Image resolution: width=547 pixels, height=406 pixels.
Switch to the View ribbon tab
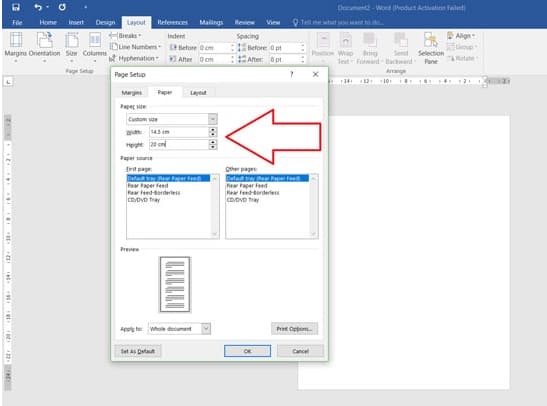(273, 22)
